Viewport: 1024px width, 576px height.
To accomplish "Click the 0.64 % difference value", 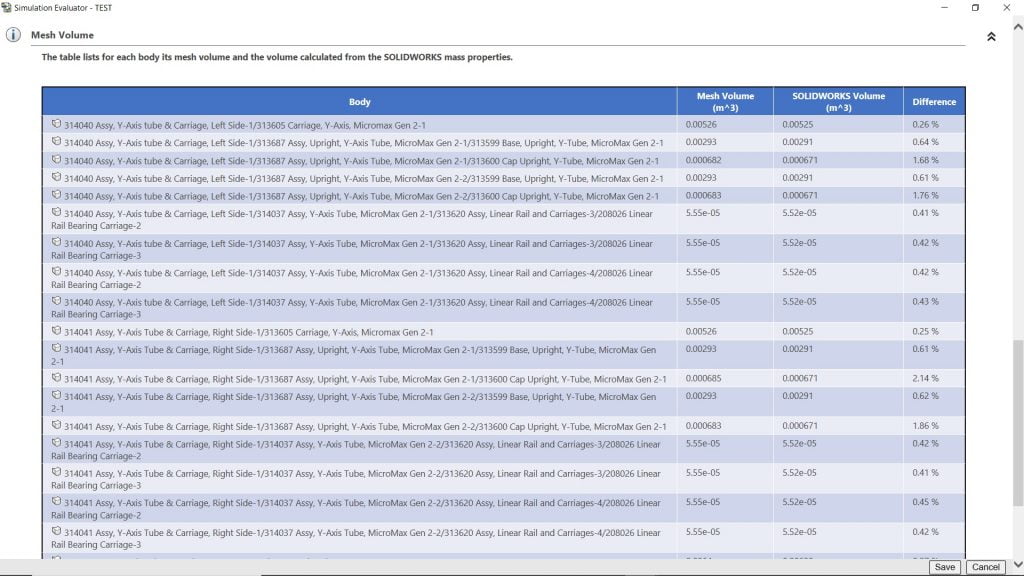I will point(925,142).
